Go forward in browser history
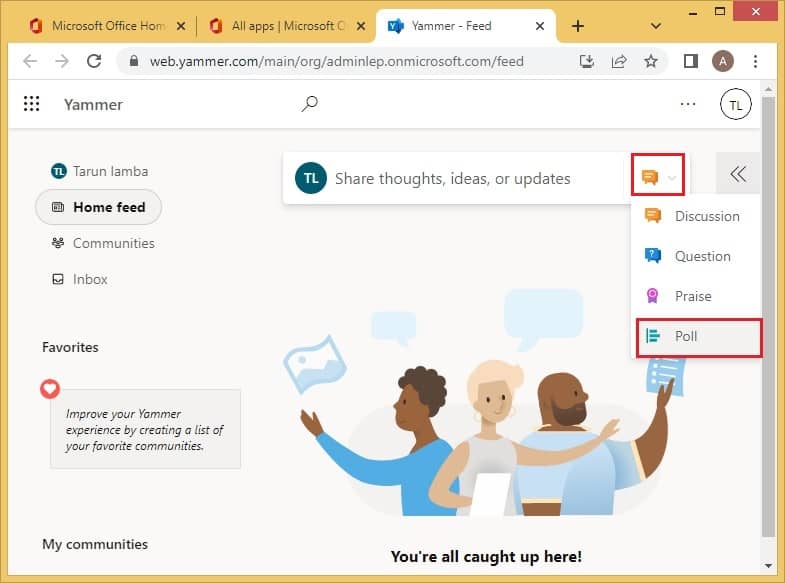The width and height of the screenshot is (785, 583). tap(62, 61)
